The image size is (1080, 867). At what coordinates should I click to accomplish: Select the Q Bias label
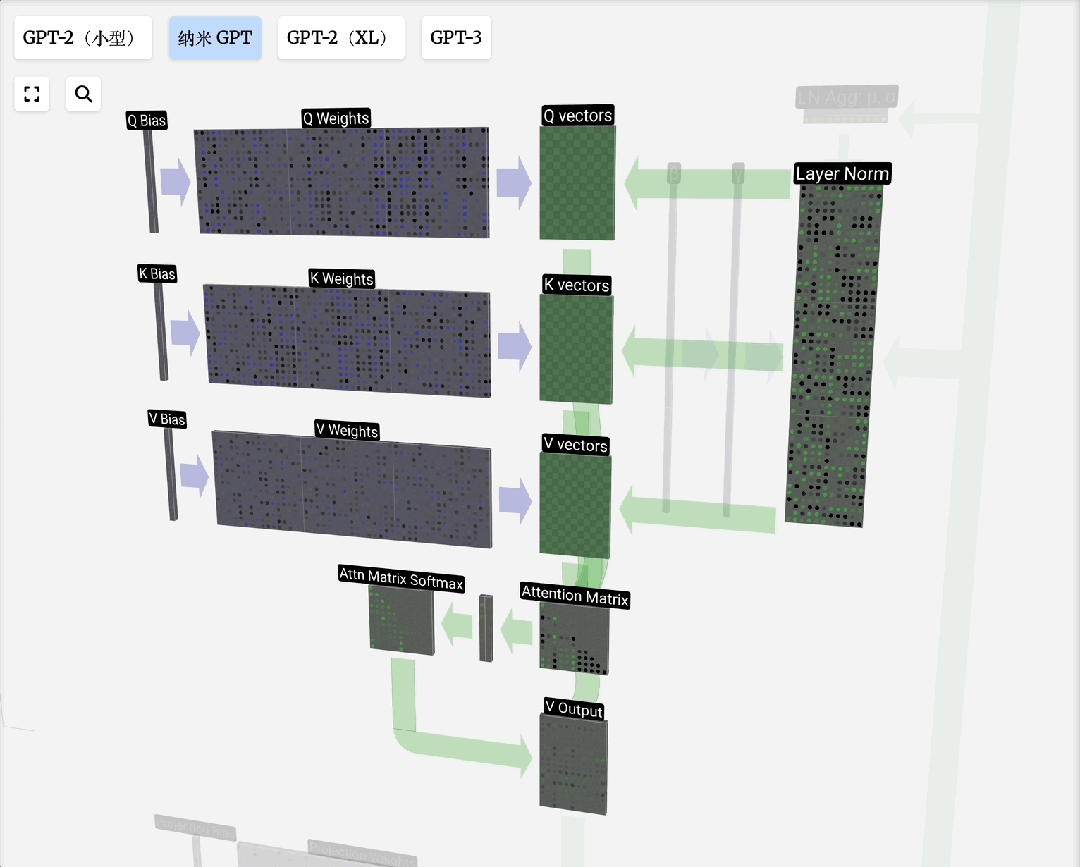coord(147,121)
